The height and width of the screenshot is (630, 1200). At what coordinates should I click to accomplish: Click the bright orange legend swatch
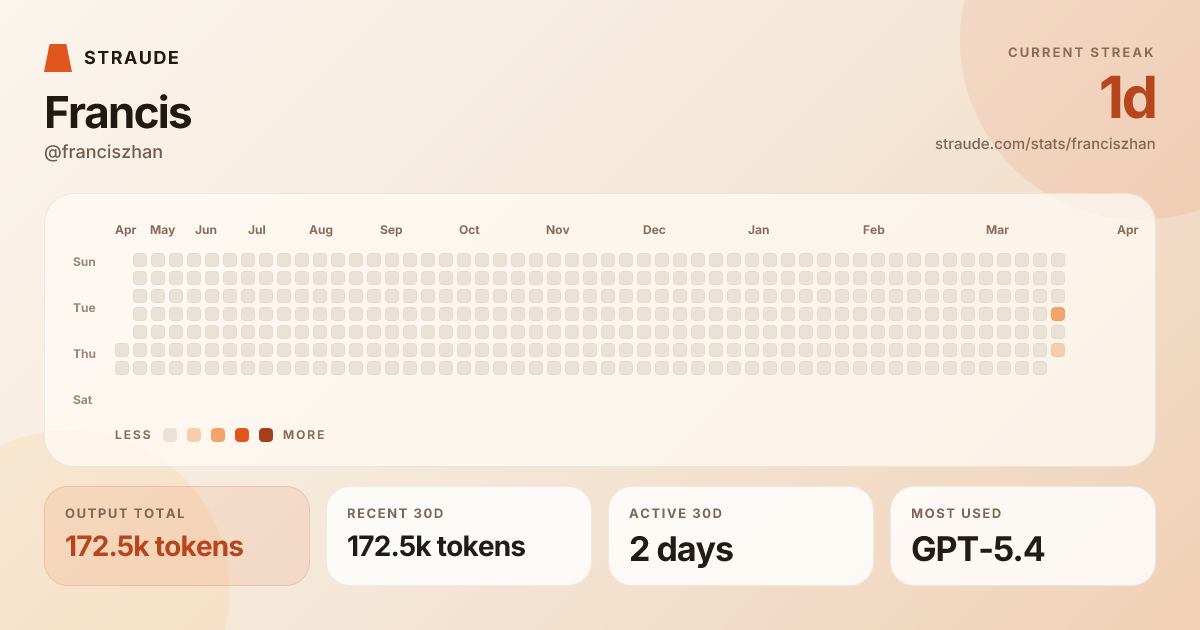click(242, 435)
